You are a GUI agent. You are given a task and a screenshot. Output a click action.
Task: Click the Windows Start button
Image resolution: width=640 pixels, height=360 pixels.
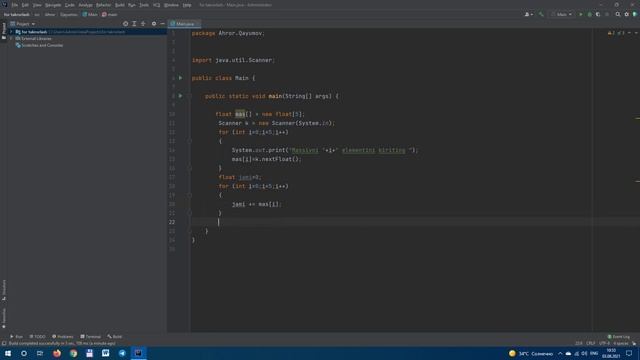(8, 353)
